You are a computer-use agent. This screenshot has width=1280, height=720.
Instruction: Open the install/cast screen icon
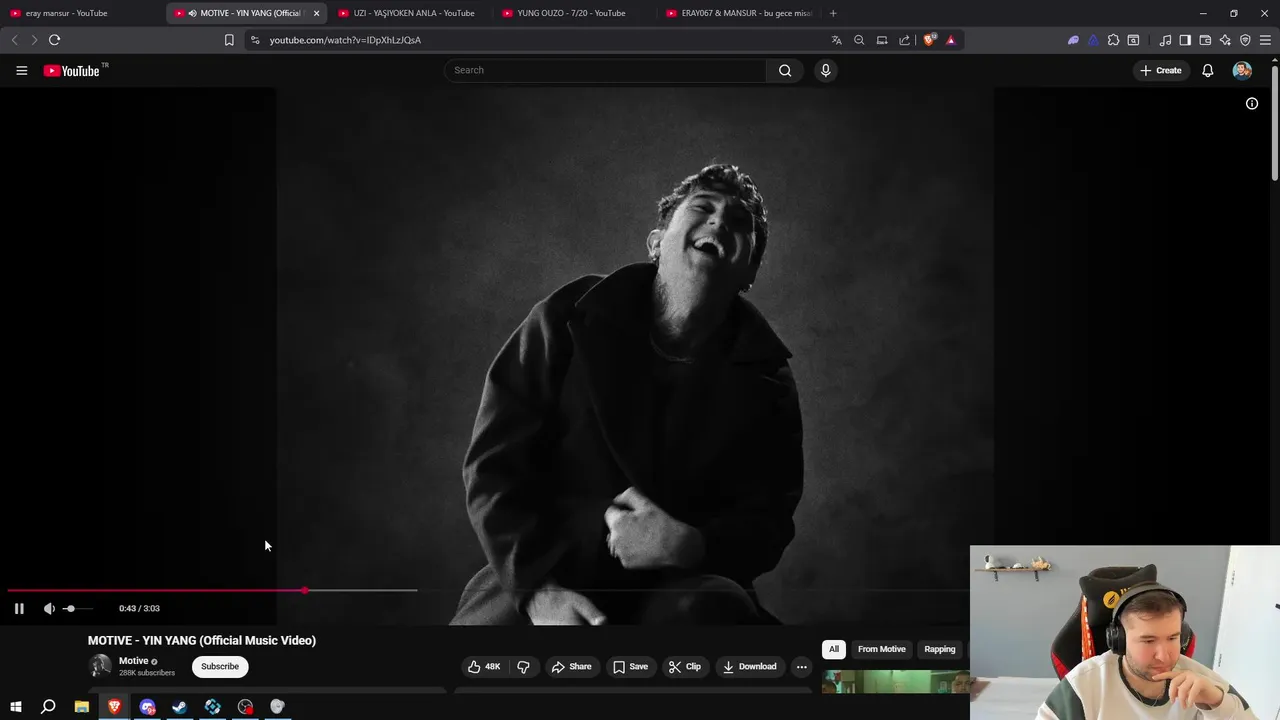(x=882, y=40)
